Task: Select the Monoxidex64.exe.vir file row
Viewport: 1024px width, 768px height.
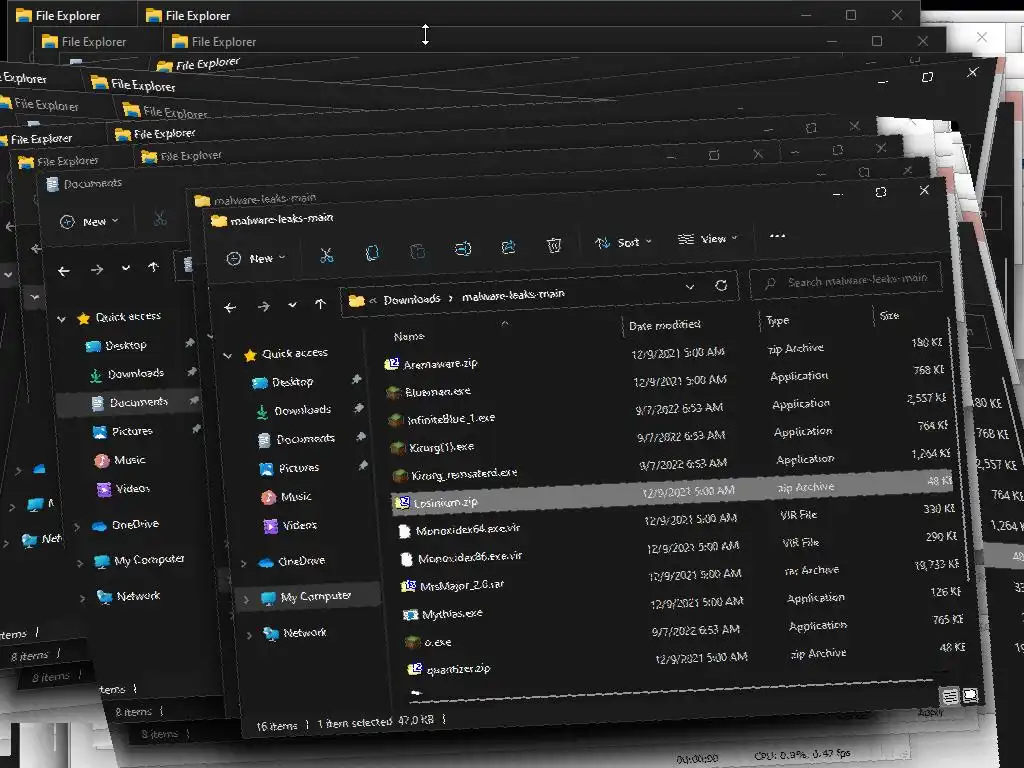Action: 676,522
